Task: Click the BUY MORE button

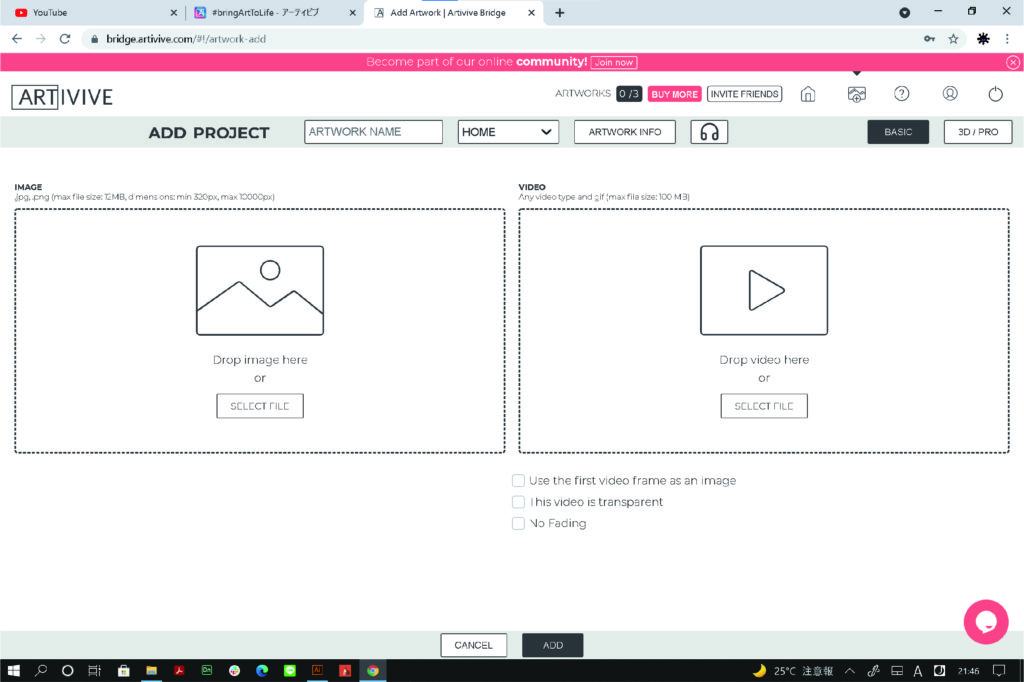Action: 674,94
